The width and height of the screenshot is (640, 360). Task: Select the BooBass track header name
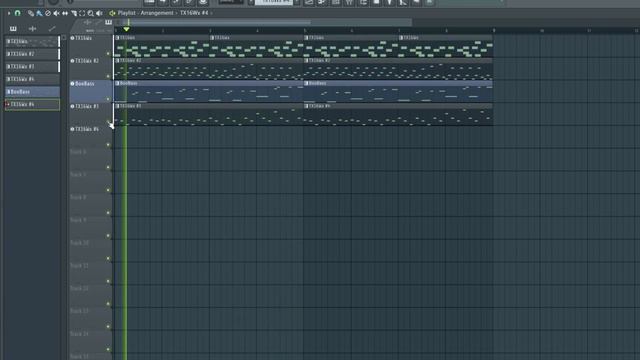(x=85, y=84)
